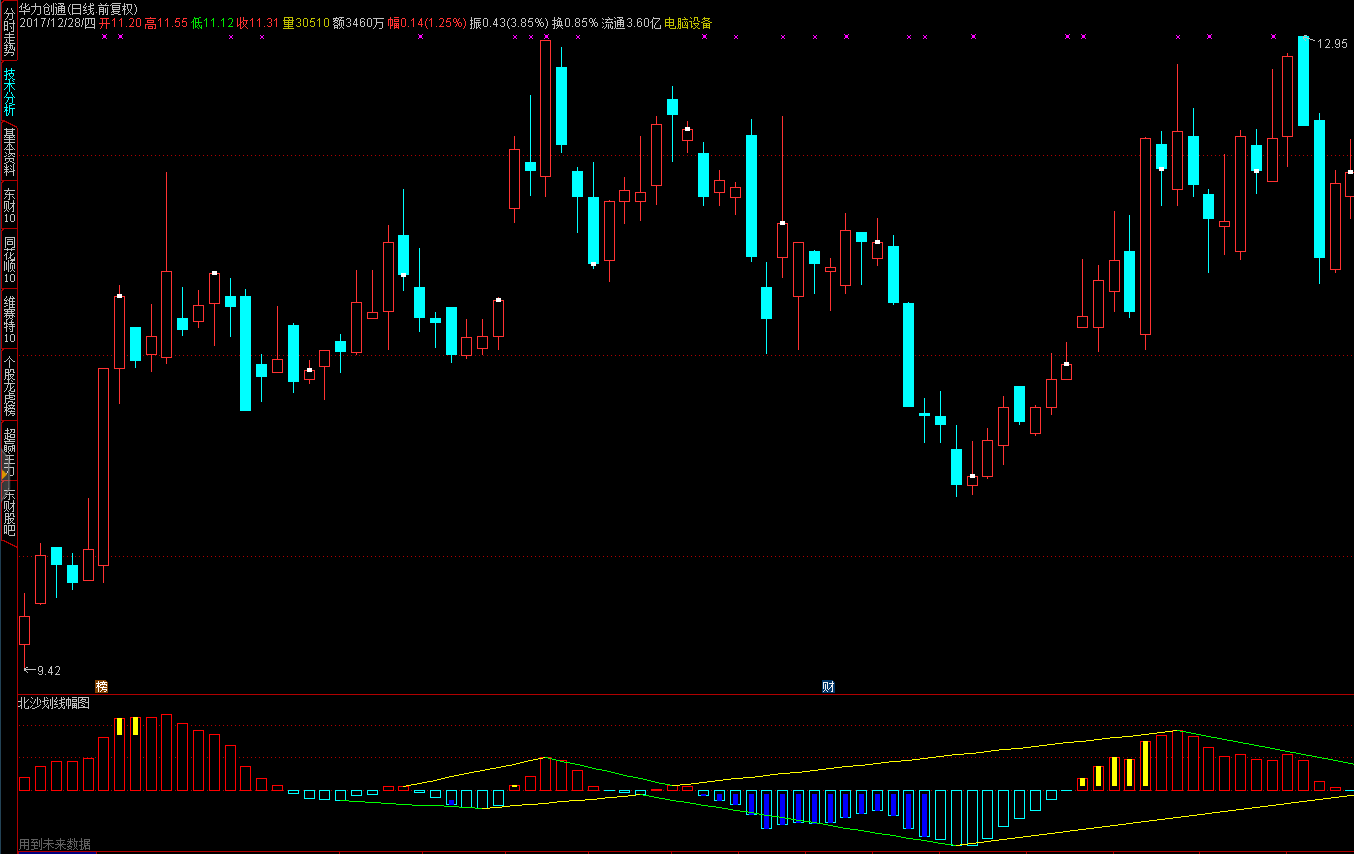The height and width of the screenshot is (854, 1354).
Task: Open the 个股龙虎榜 sidebar tab
Action: (x=9, y=385)
